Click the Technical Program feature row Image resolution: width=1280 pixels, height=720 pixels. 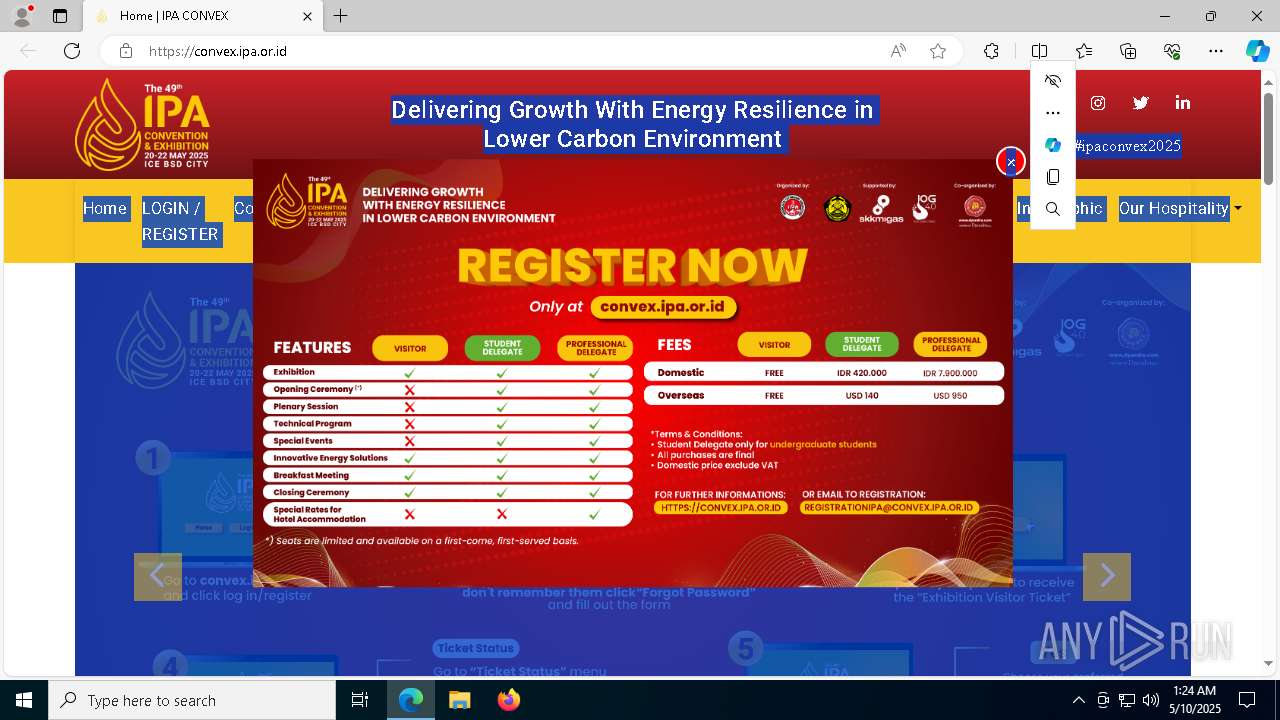click(448, 424)
